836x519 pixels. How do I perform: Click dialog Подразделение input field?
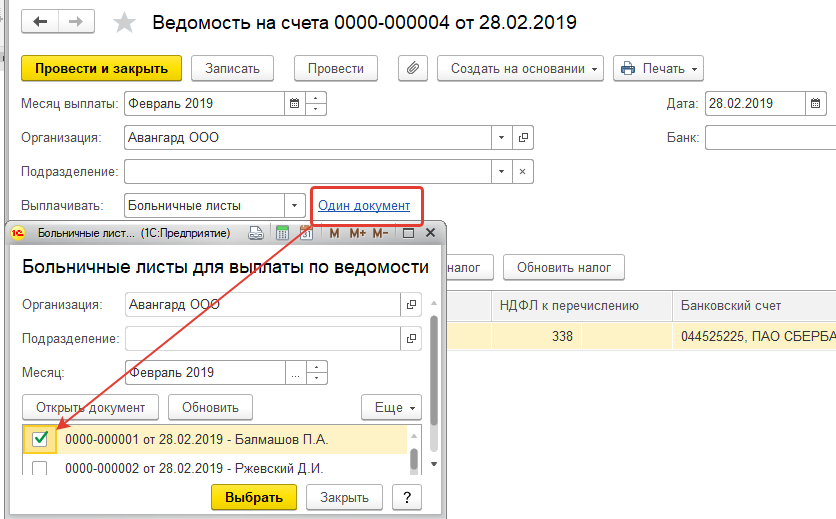coord(263,339)
